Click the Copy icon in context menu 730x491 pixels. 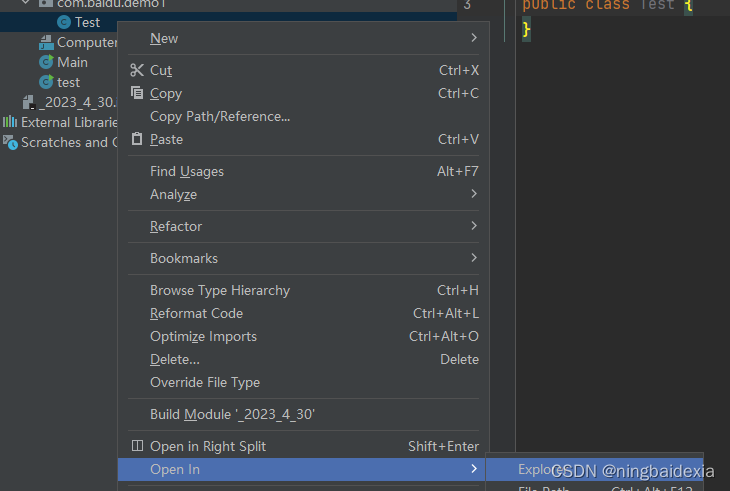click(137, 93)
